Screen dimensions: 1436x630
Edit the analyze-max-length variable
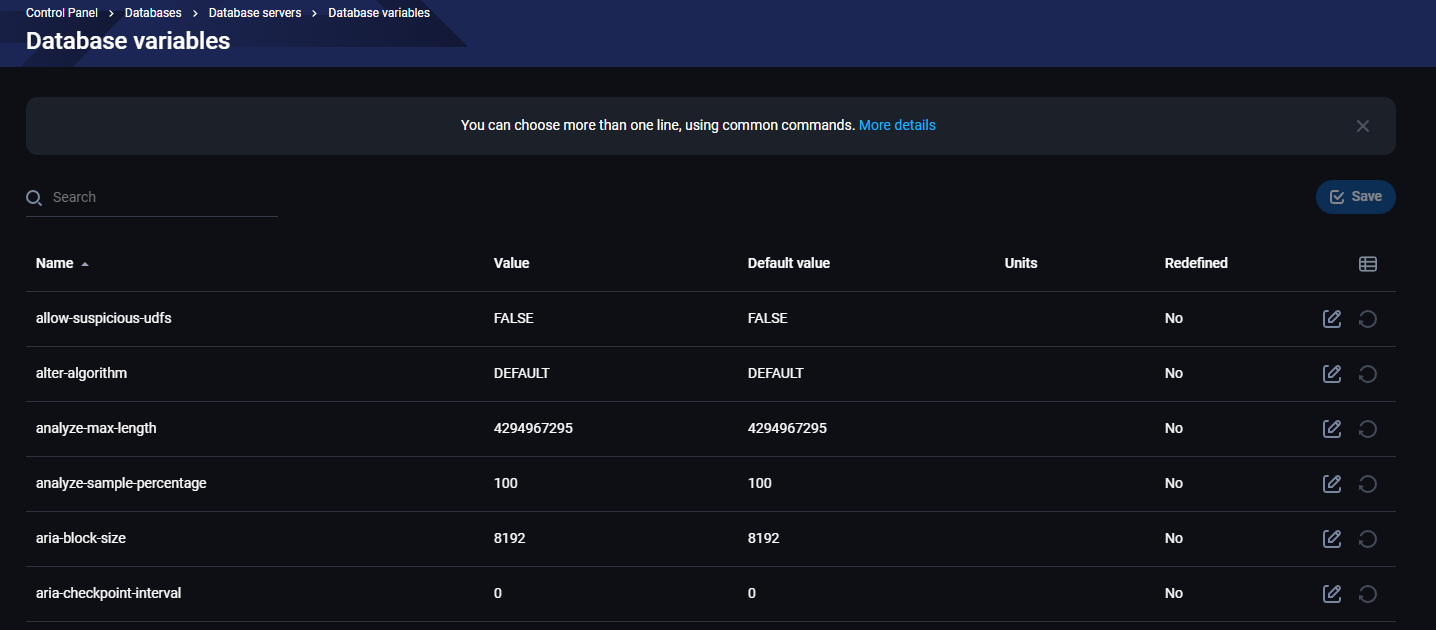point(1331,429)
